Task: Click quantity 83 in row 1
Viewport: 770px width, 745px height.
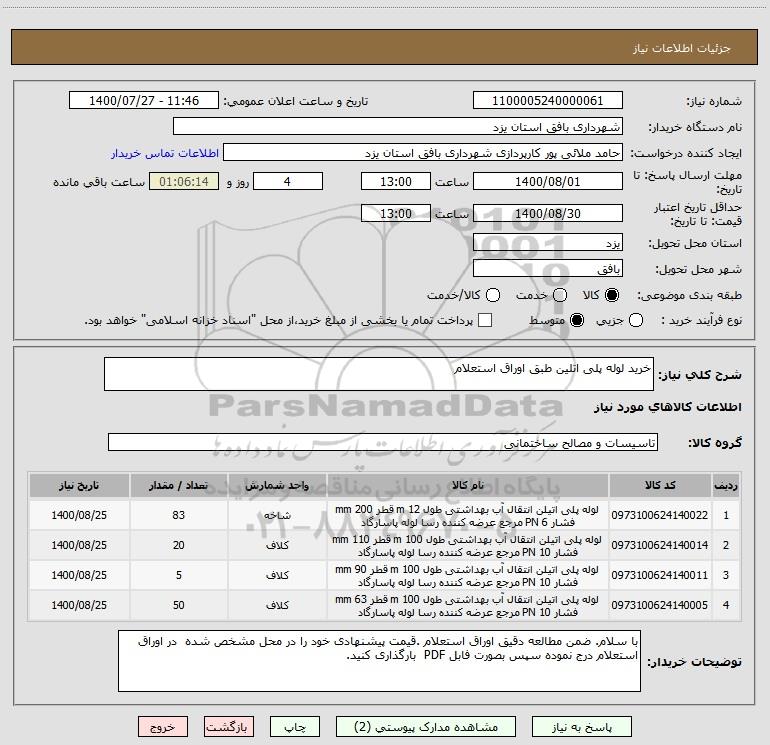Action: [179, 515]
